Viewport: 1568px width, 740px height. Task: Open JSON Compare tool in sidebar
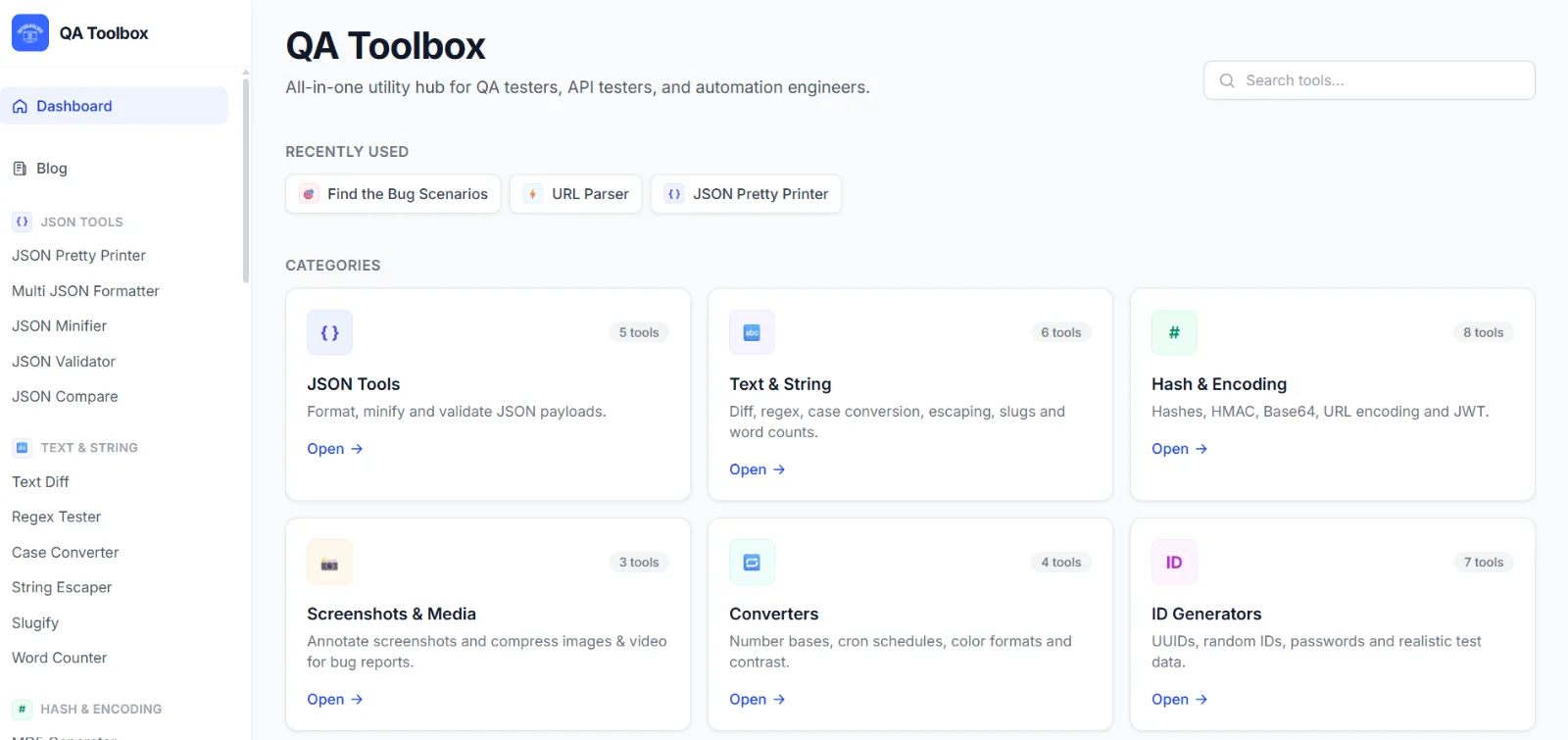click(65, 397)
